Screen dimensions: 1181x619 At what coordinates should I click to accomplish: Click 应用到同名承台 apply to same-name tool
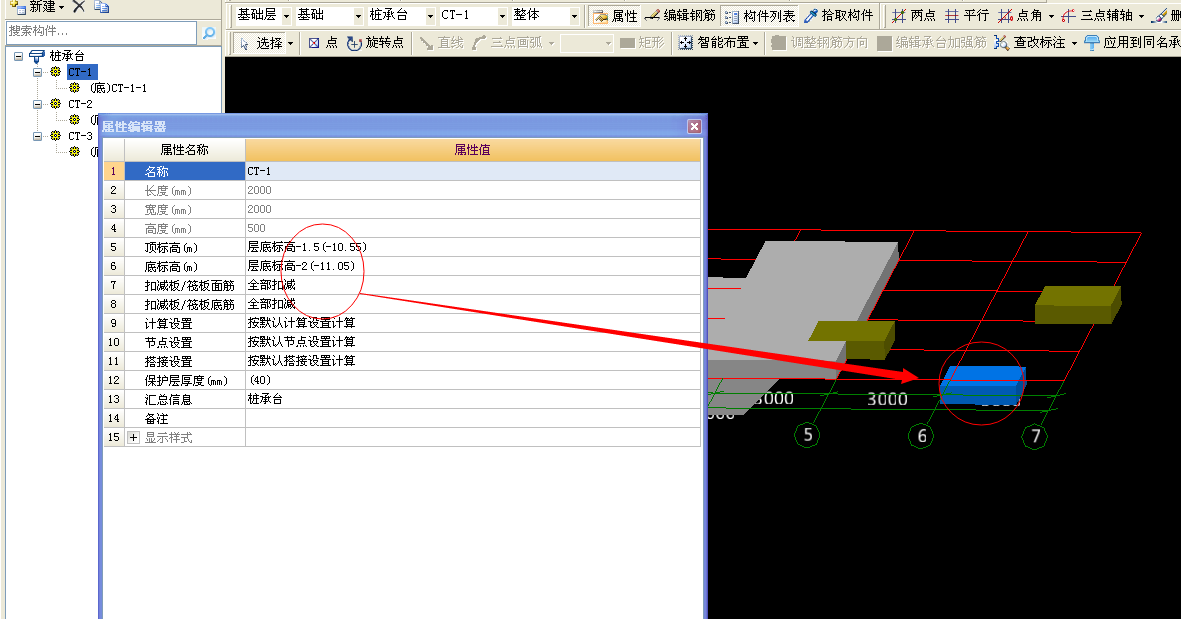coord(1132,43)
